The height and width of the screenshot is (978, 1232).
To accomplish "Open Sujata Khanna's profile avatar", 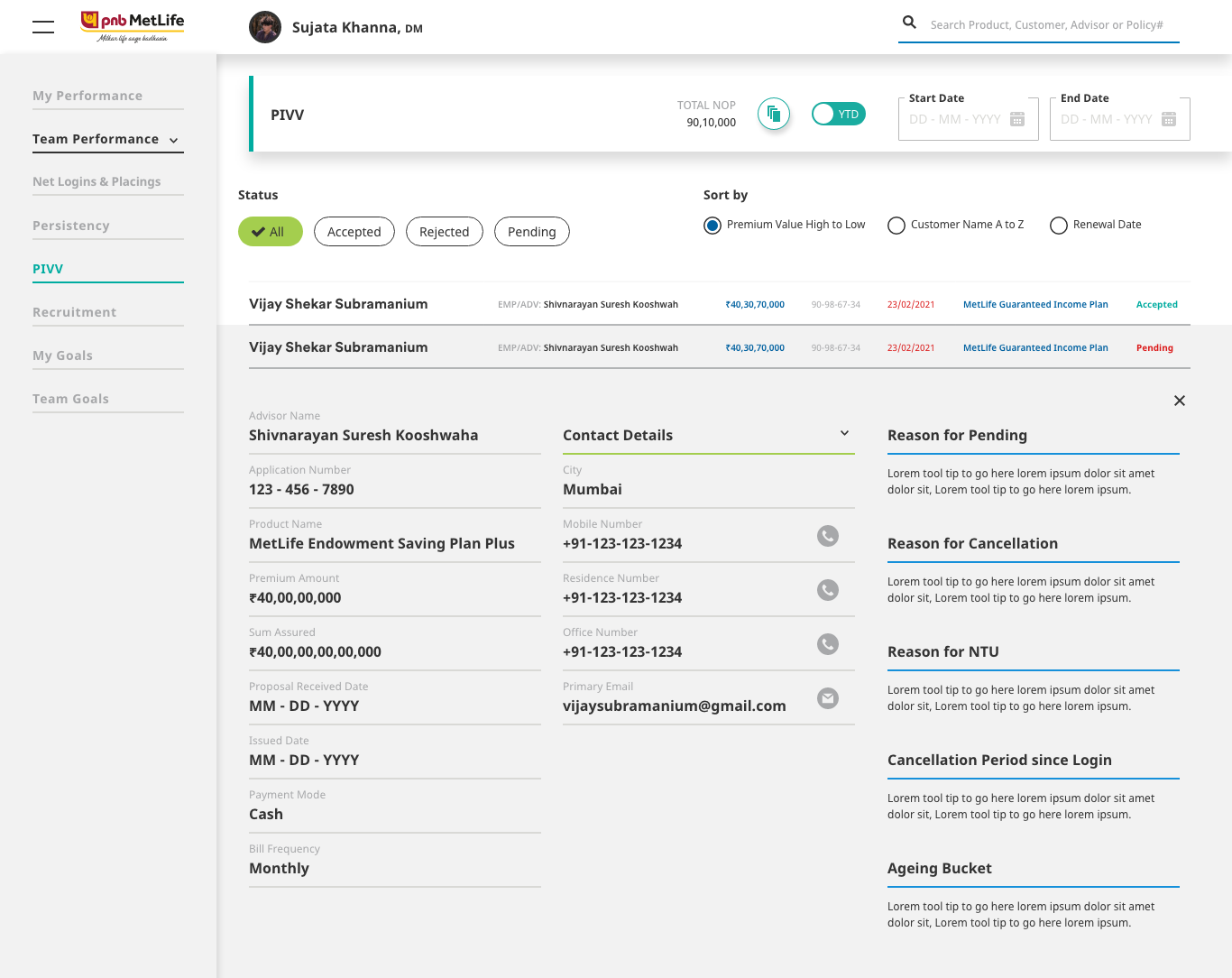I will (265, 27).
